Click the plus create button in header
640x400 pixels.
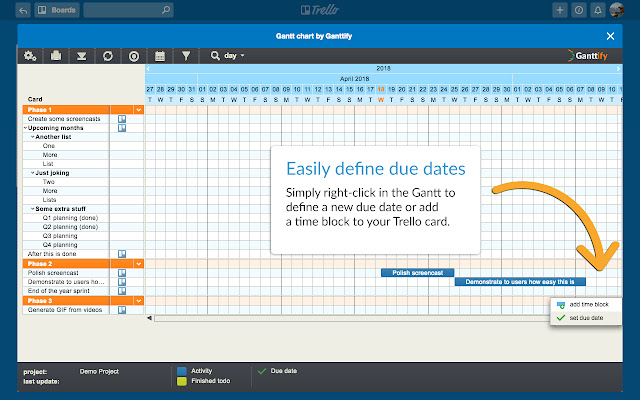560,10
